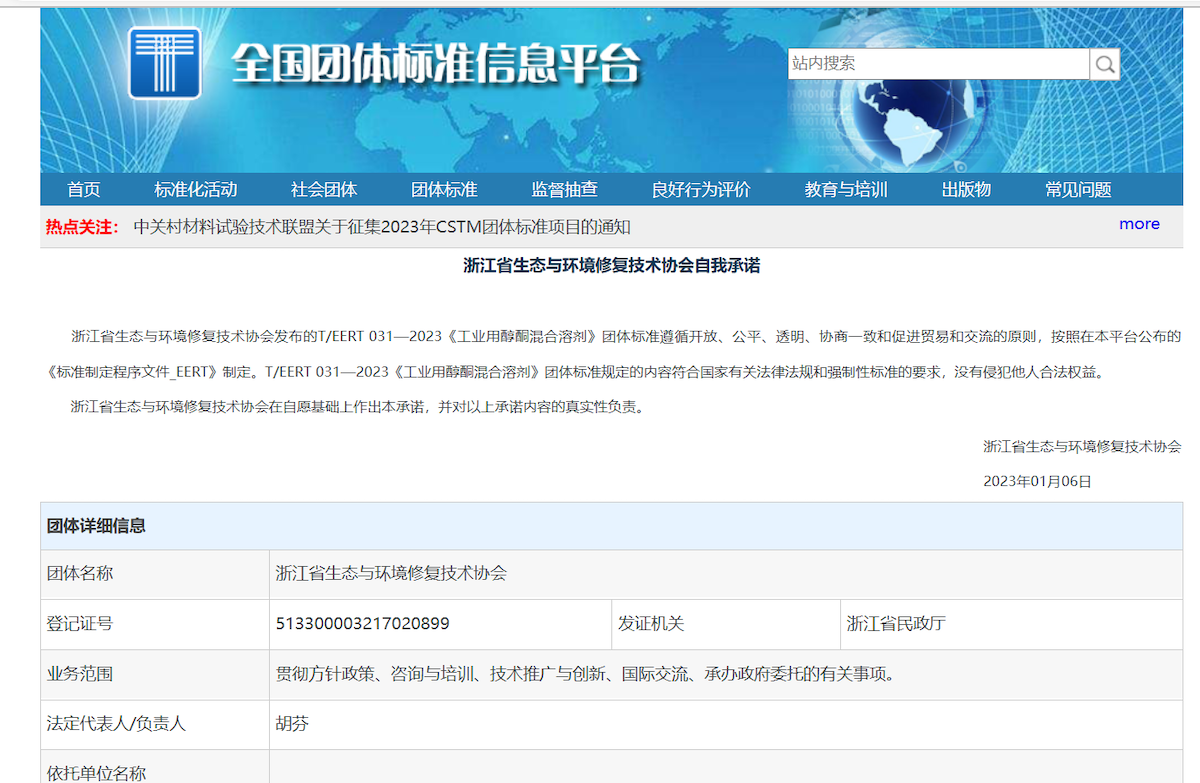The image size is (1200, 783).
Task: Click the 热点关注 label
Action: coord(82,227)
